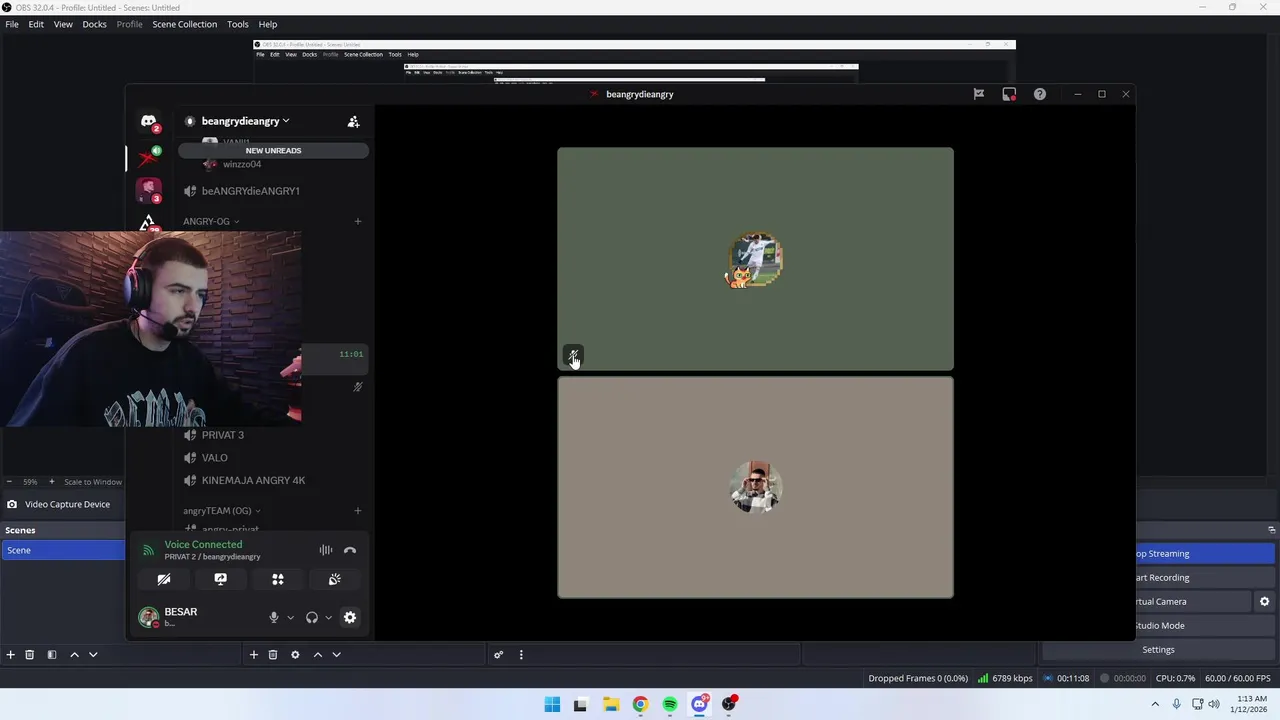1280x720 pixels.
Task: Open the OBS Tools menu
Action: tap(238, 24)
